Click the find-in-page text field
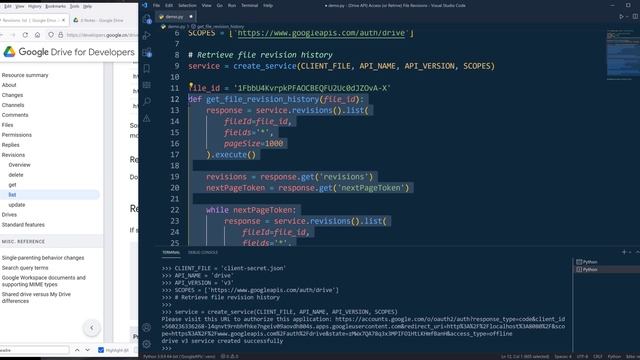The image size is (640, 360). point(34,350)
